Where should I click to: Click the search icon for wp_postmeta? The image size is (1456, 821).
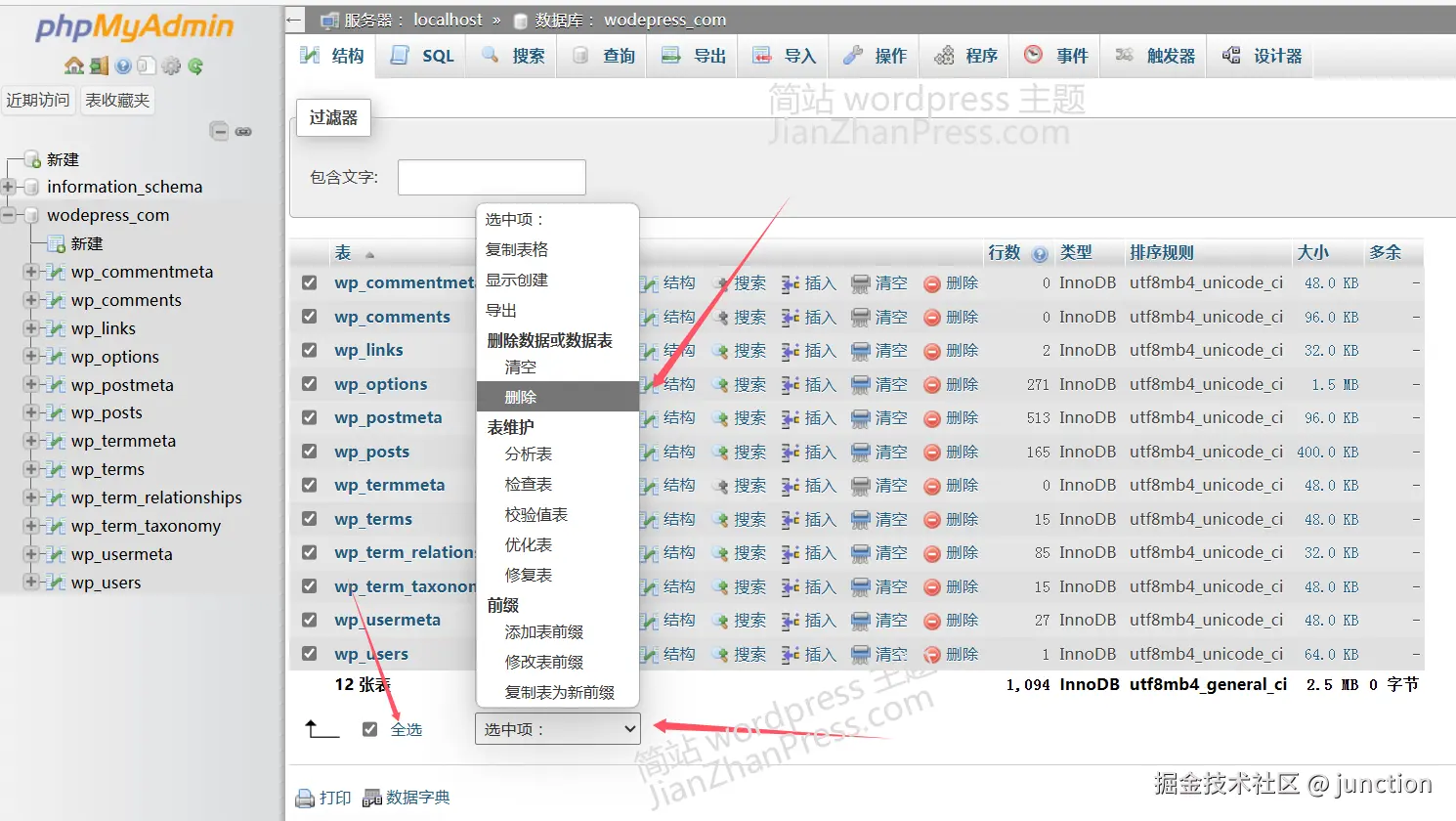coord(720,418)
